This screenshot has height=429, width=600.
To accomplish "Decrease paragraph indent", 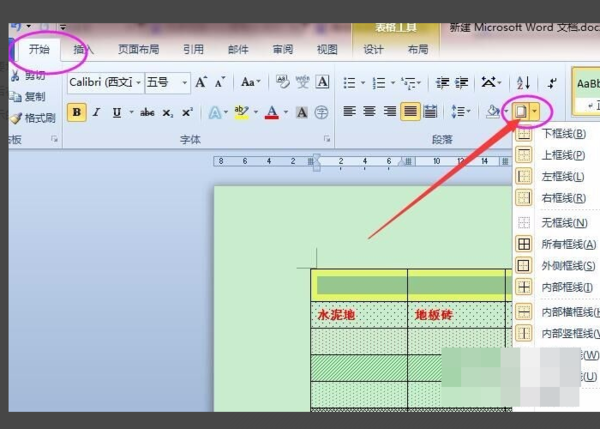I will [443, 83].
